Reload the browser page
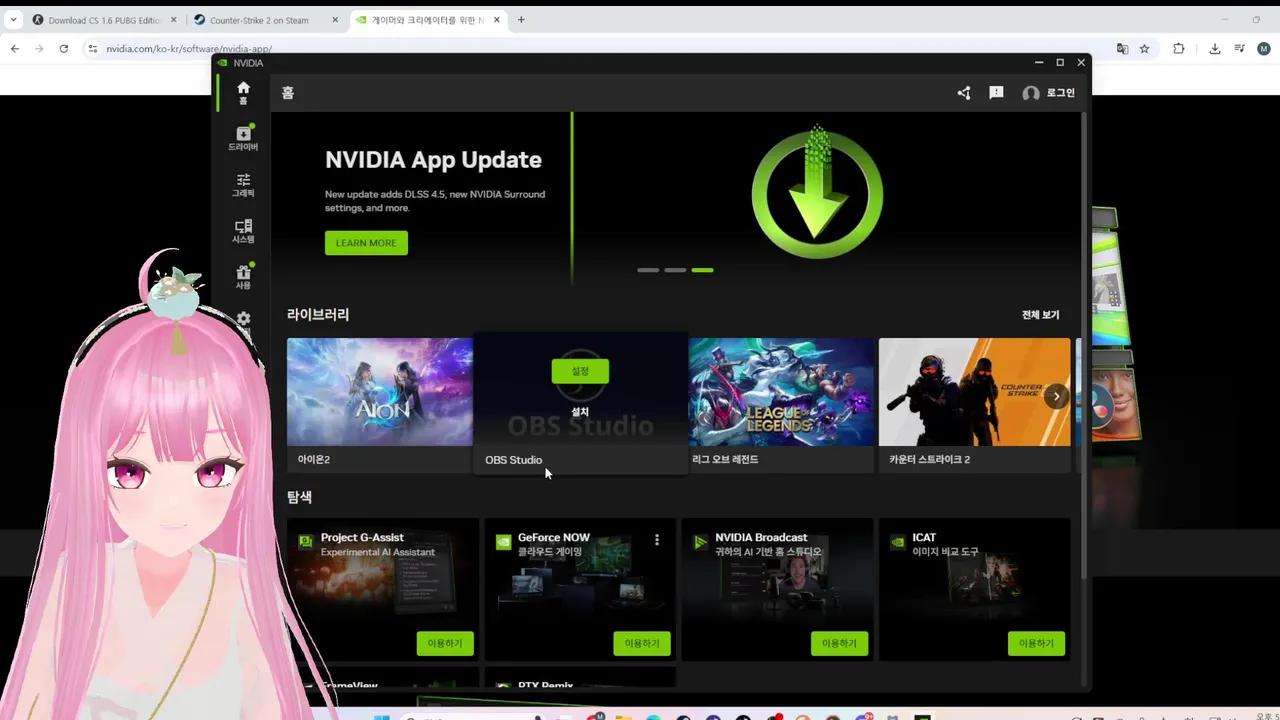 64,49
